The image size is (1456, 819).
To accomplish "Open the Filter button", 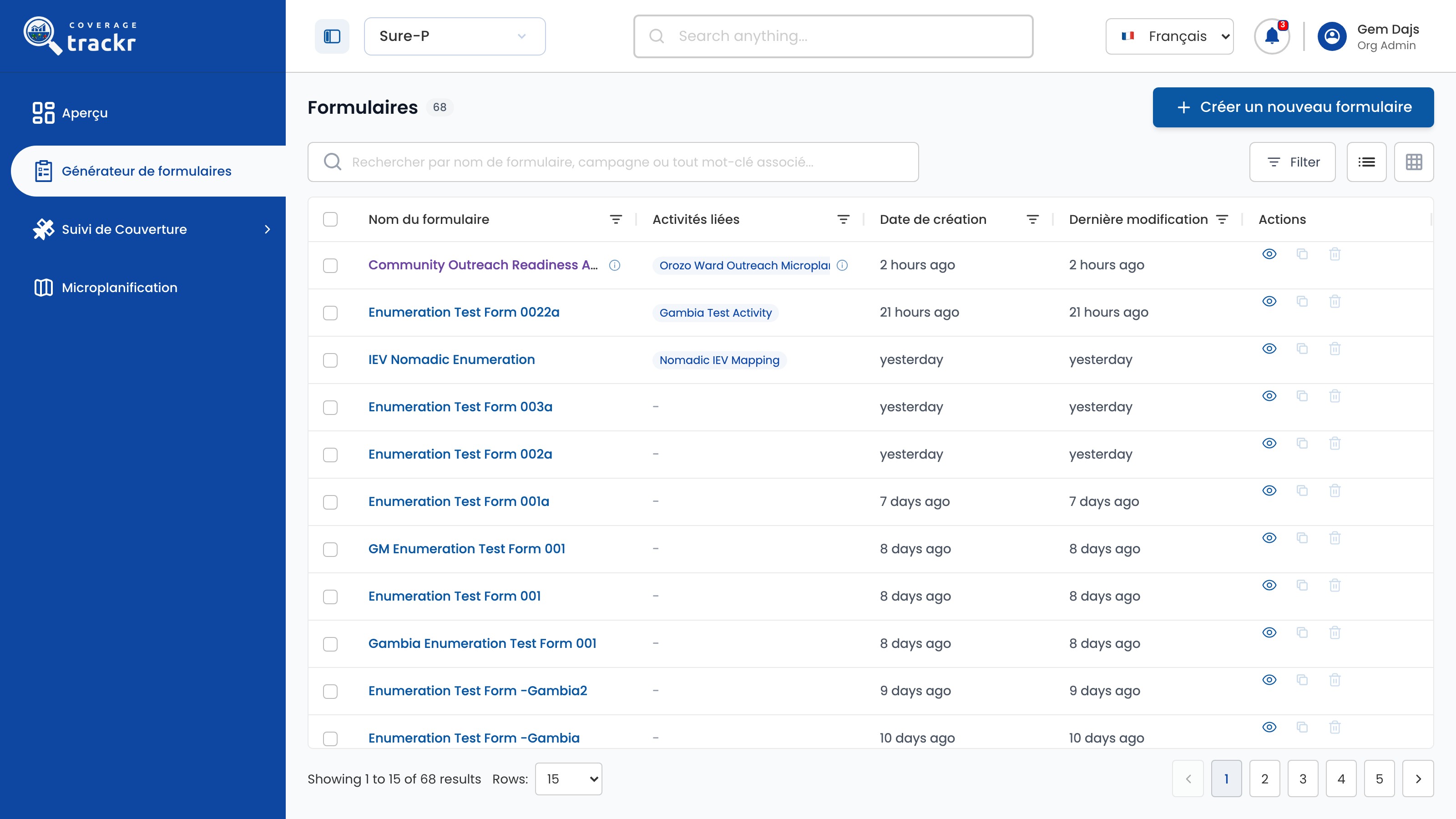I will point(1293,162).
